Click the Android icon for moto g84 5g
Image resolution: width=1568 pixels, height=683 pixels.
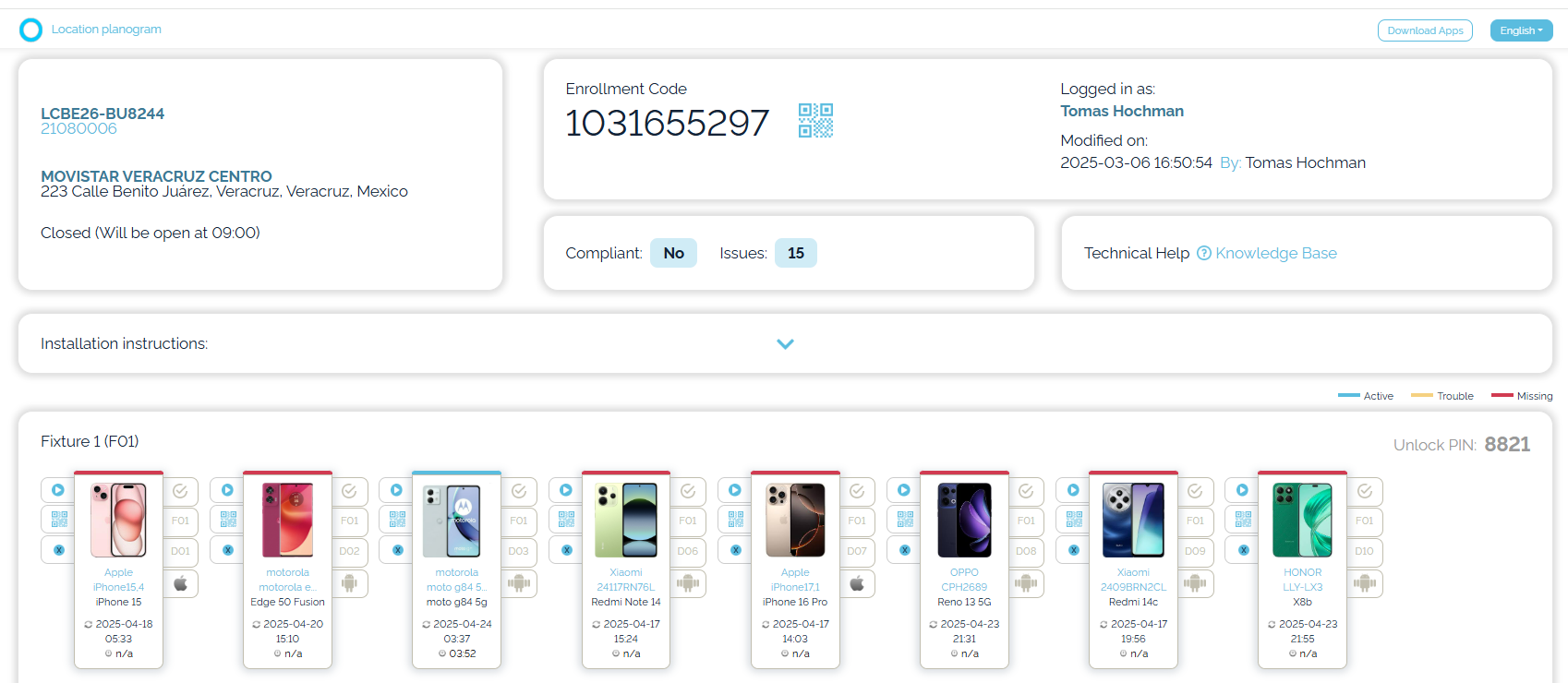pos(519,583)
